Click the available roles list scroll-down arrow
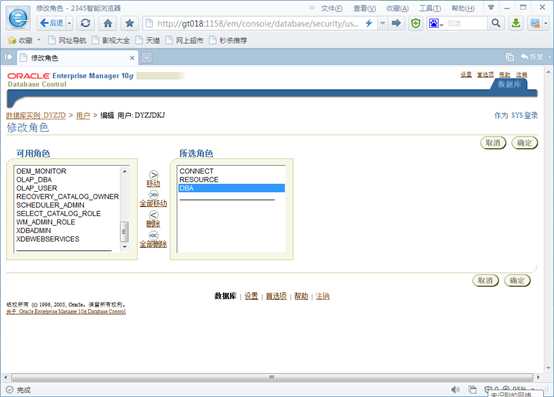This screenshot has width=554, height=397. [124, 247]
